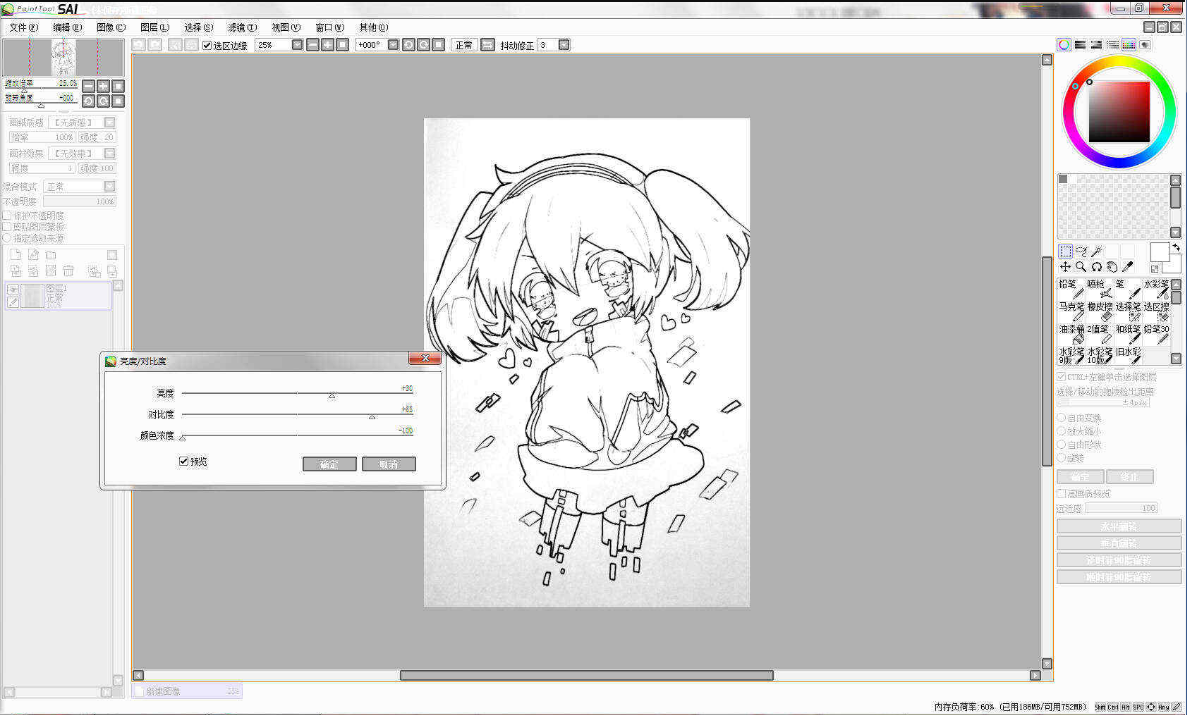Image resolution: width=1187 pixels, height=715 pixels.
Task: Select the zoom magnifier tool
Action: pos(1081,267)
